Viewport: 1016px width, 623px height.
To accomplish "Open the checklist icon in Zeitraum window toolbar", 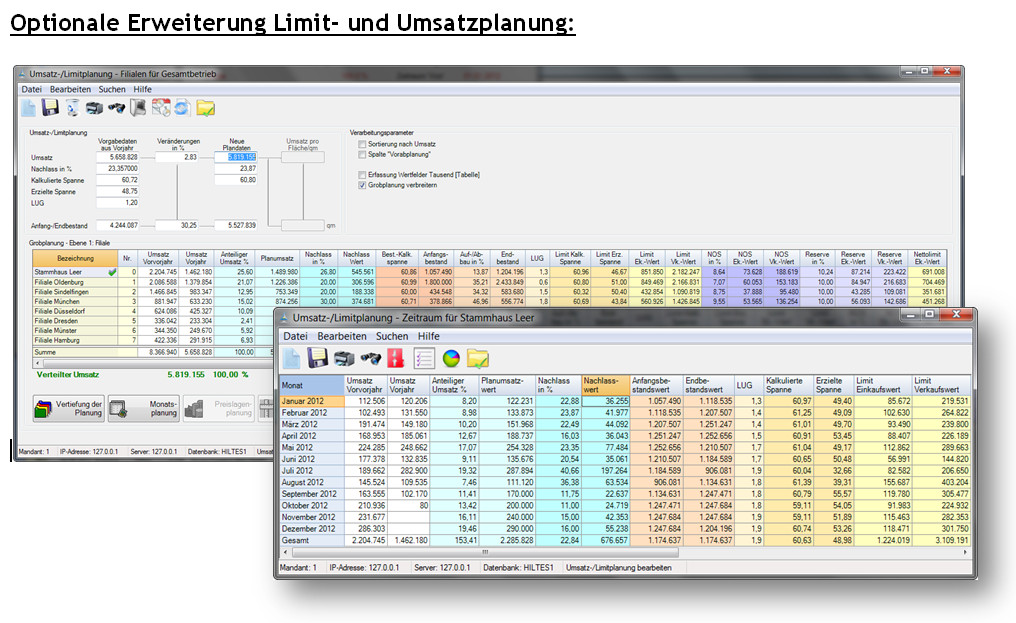I will tap(423, 359).
